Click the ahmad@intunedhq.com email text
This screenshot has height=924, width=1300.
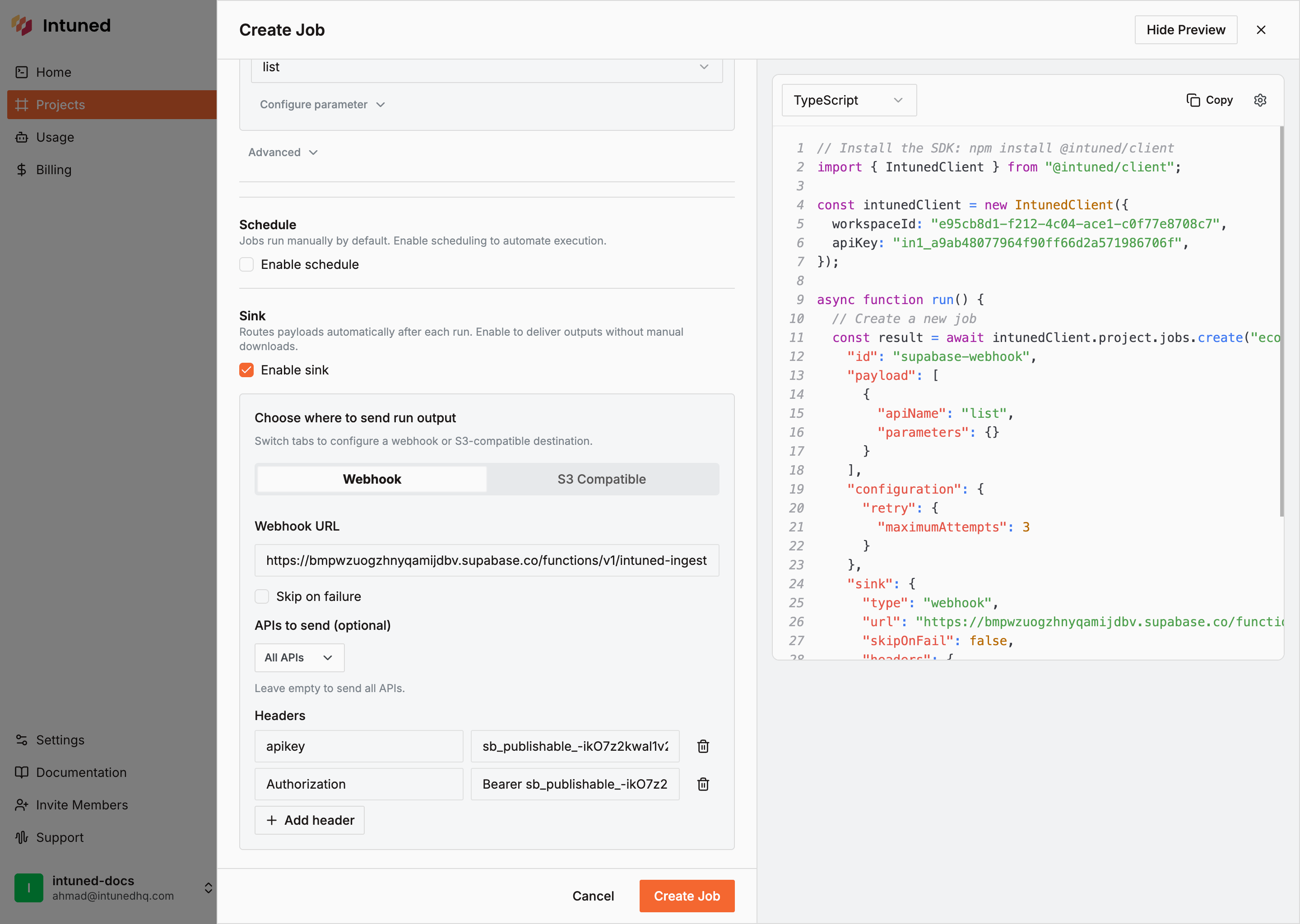[x=113, y=896]
